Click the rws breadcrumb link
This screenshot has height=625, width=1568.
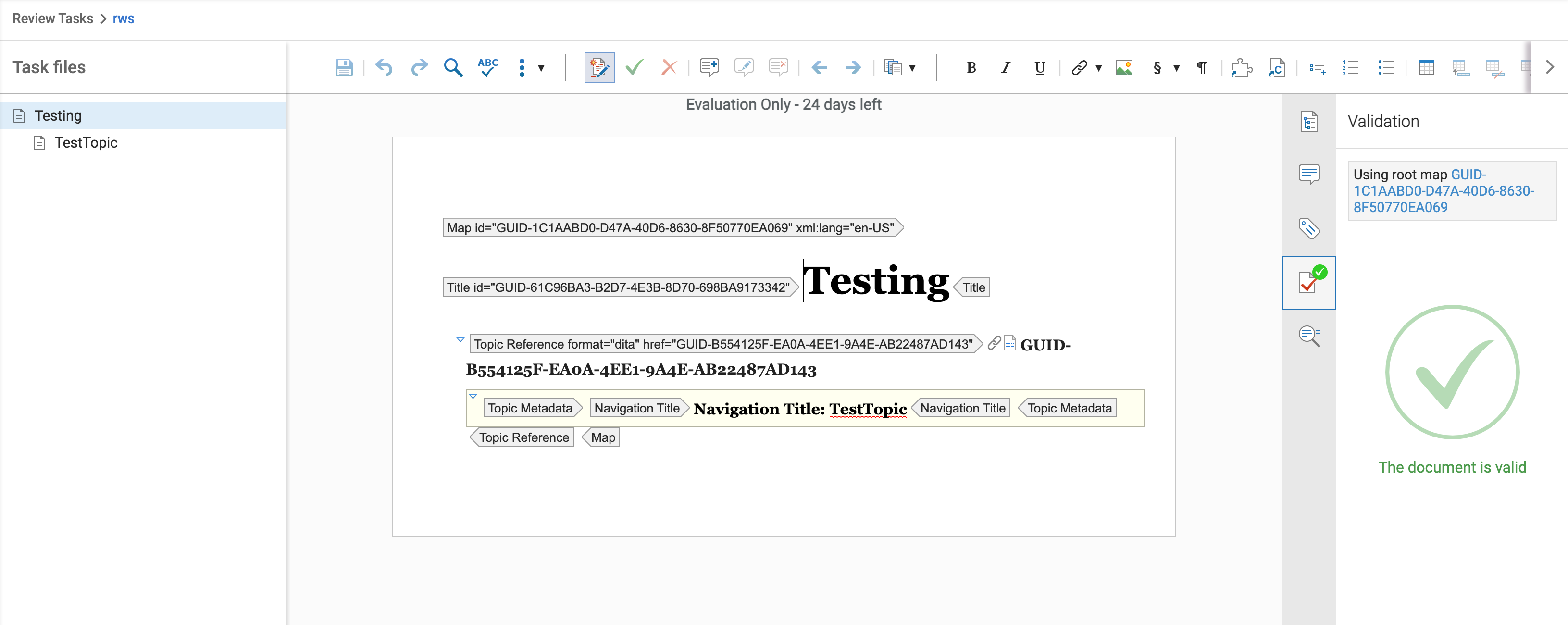[123, 19]
